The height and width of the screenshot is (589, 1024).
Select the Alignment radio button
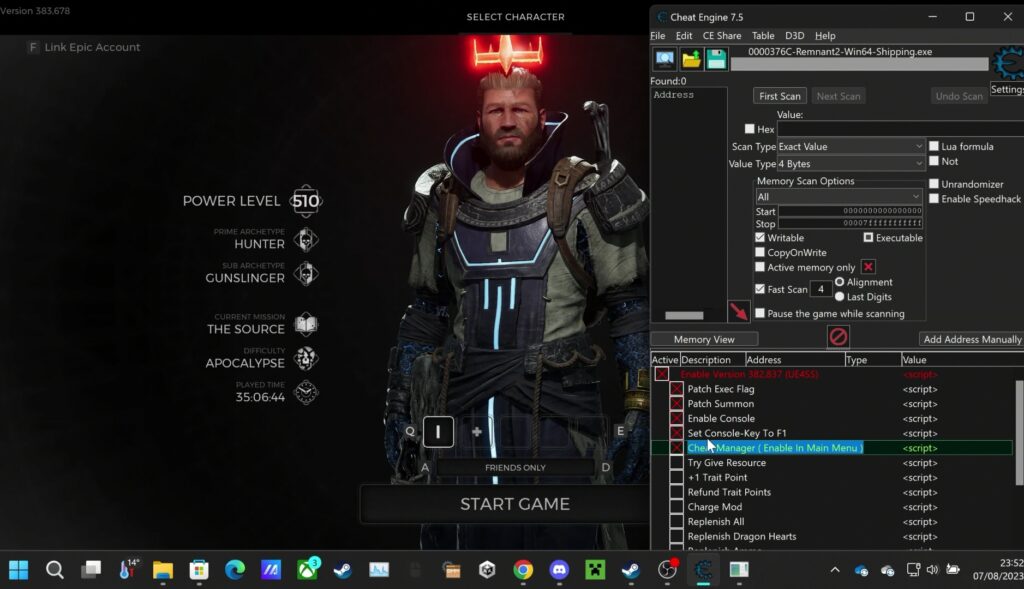(840, 281)
